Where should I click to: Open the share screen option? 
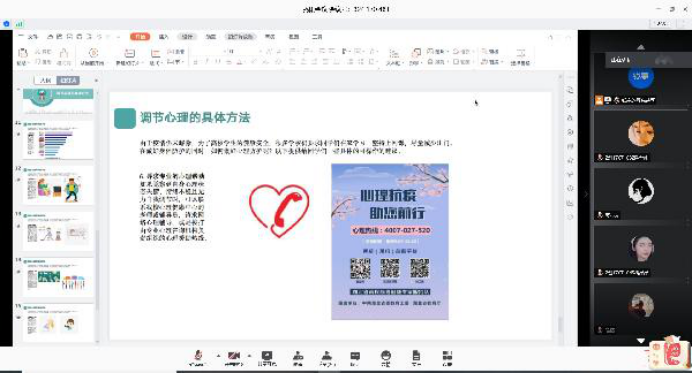267,358
